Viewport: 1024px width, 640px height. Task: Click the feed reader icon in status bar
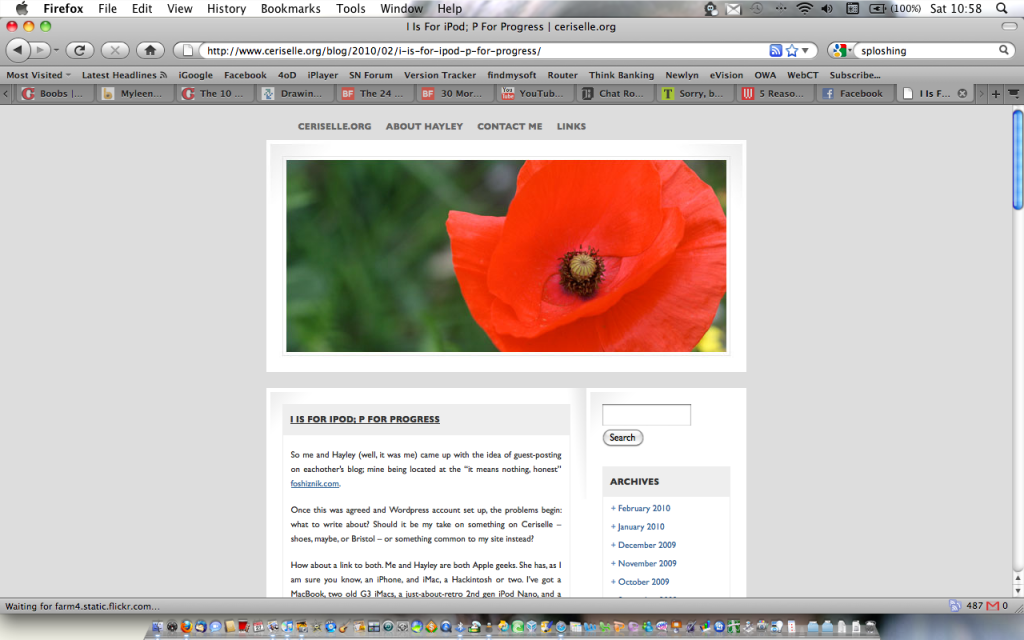tap(955, 606)
